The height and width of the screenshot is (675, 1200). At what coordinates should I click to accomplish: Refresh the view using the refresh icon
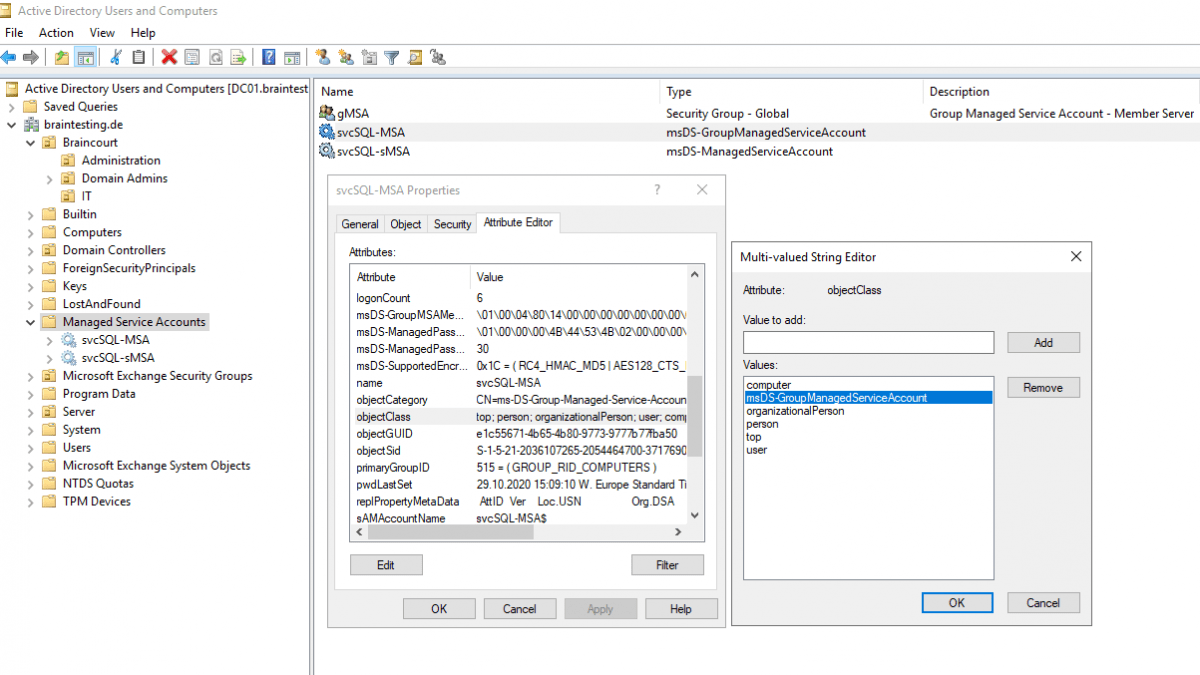[214, 57]
